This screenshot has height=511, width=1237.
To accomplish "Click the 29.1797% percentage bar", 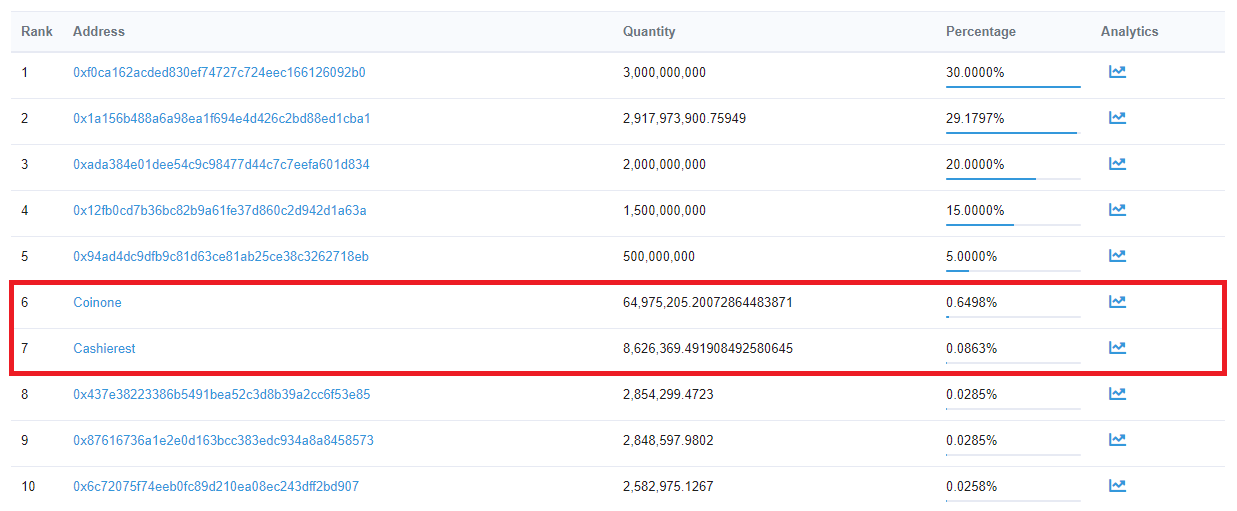I will pos(1013,133).
